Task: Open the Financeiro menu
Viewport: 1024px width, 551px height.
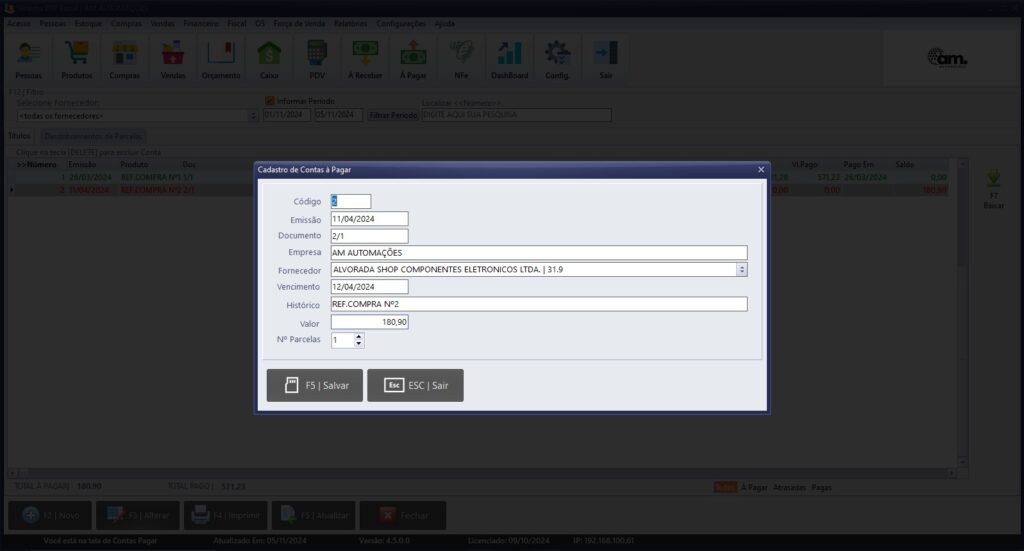Action: (201, 23)
